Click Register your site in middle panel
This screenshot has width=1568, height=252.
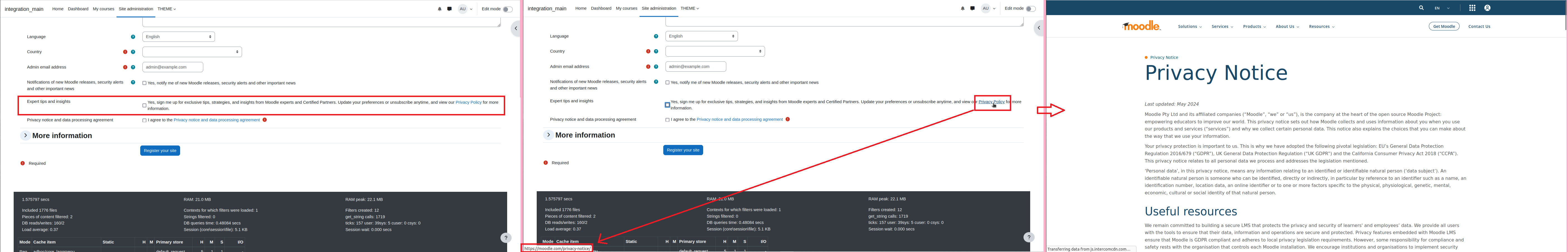(683, 150)
